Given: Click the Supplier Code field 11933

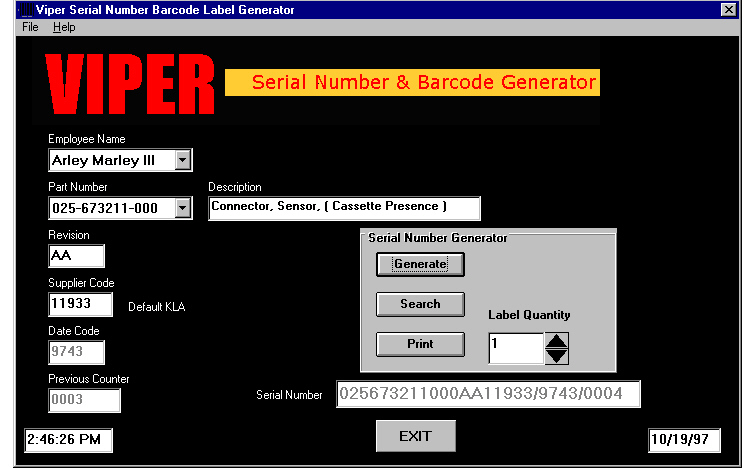Looking at the screenshot, I should point(81,304).
